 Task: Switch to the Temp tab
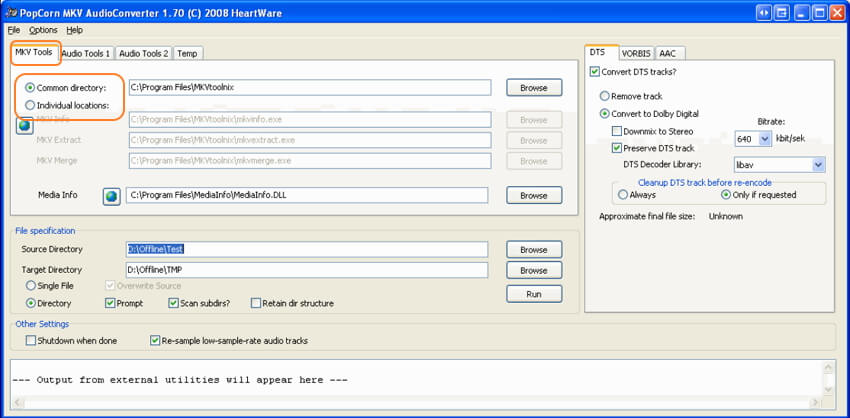pyautogui.click(x=188, y=53)
